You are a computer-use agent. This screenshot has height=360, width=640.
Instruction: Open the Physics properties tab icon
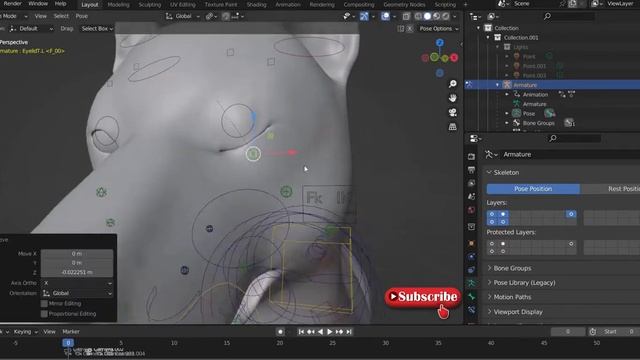point(471,257)
